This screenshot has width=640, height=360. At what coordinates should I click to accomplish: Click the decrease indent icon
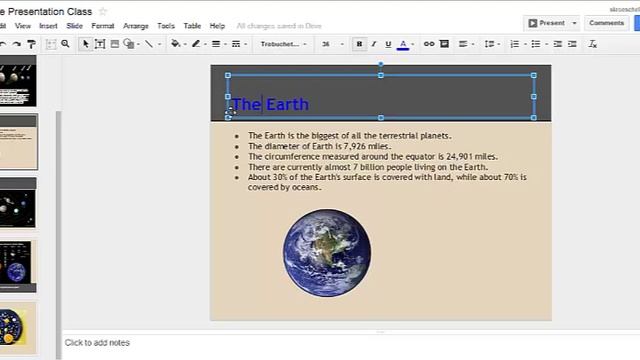click(558, 44)
